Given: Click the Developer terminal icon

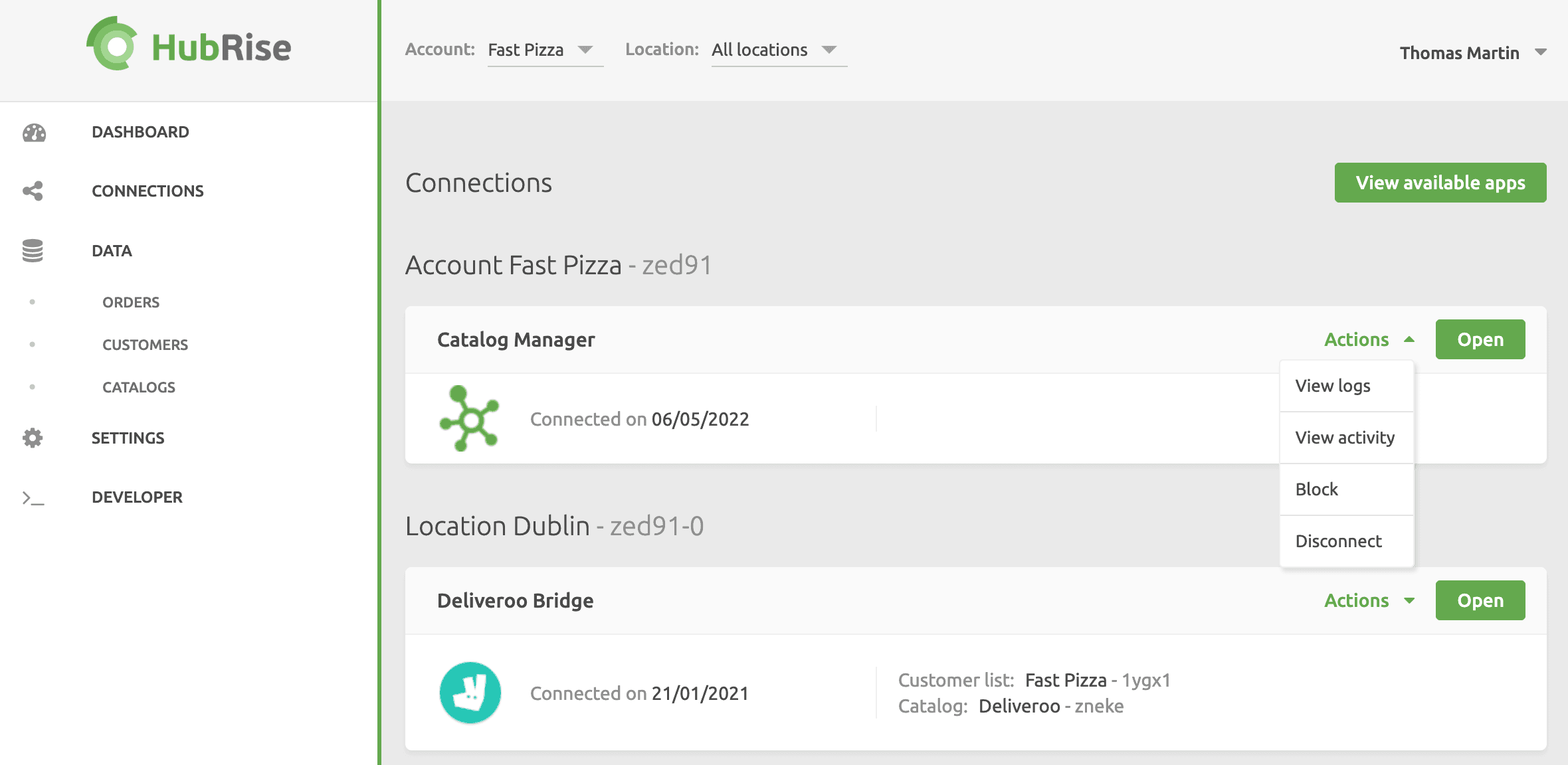Looking at the screenshot, I should coord(32,497).
